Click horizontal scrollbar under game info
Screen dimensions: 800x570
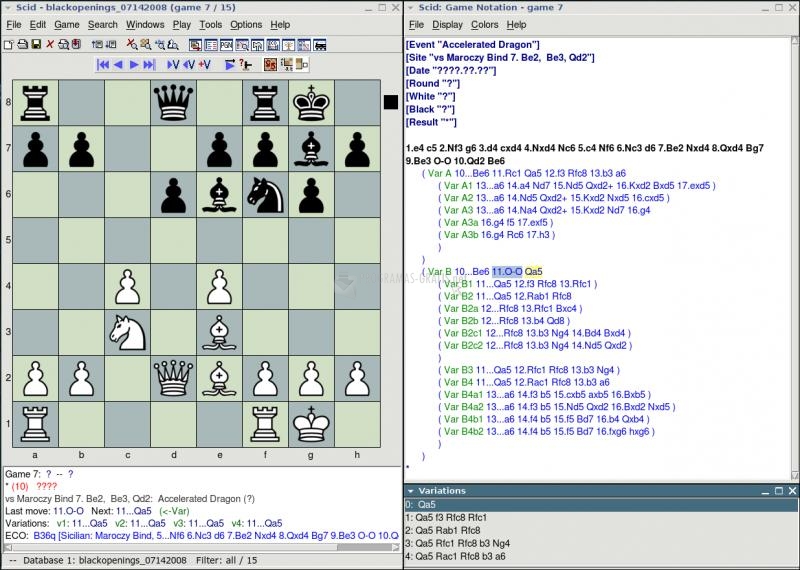[x=201, y=547]
